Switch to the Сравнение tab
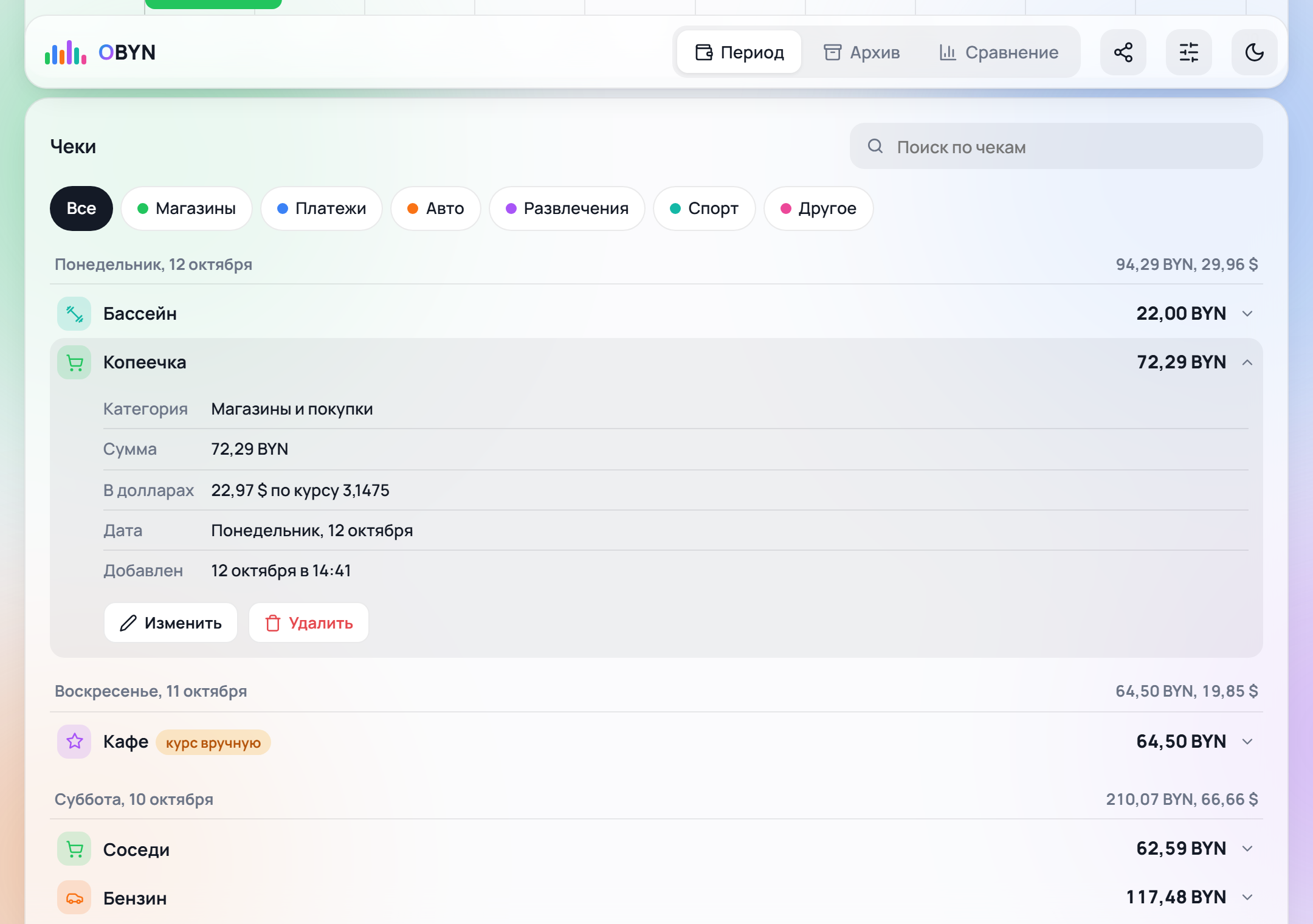This screenshot has width=1313, height=924. click(999, 52)
